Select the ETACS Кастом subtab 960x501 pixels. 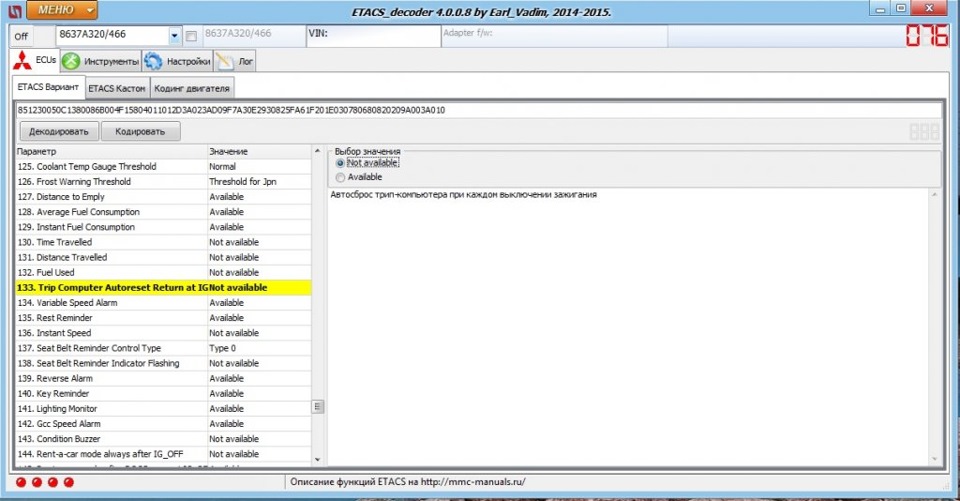click(117, 88)
